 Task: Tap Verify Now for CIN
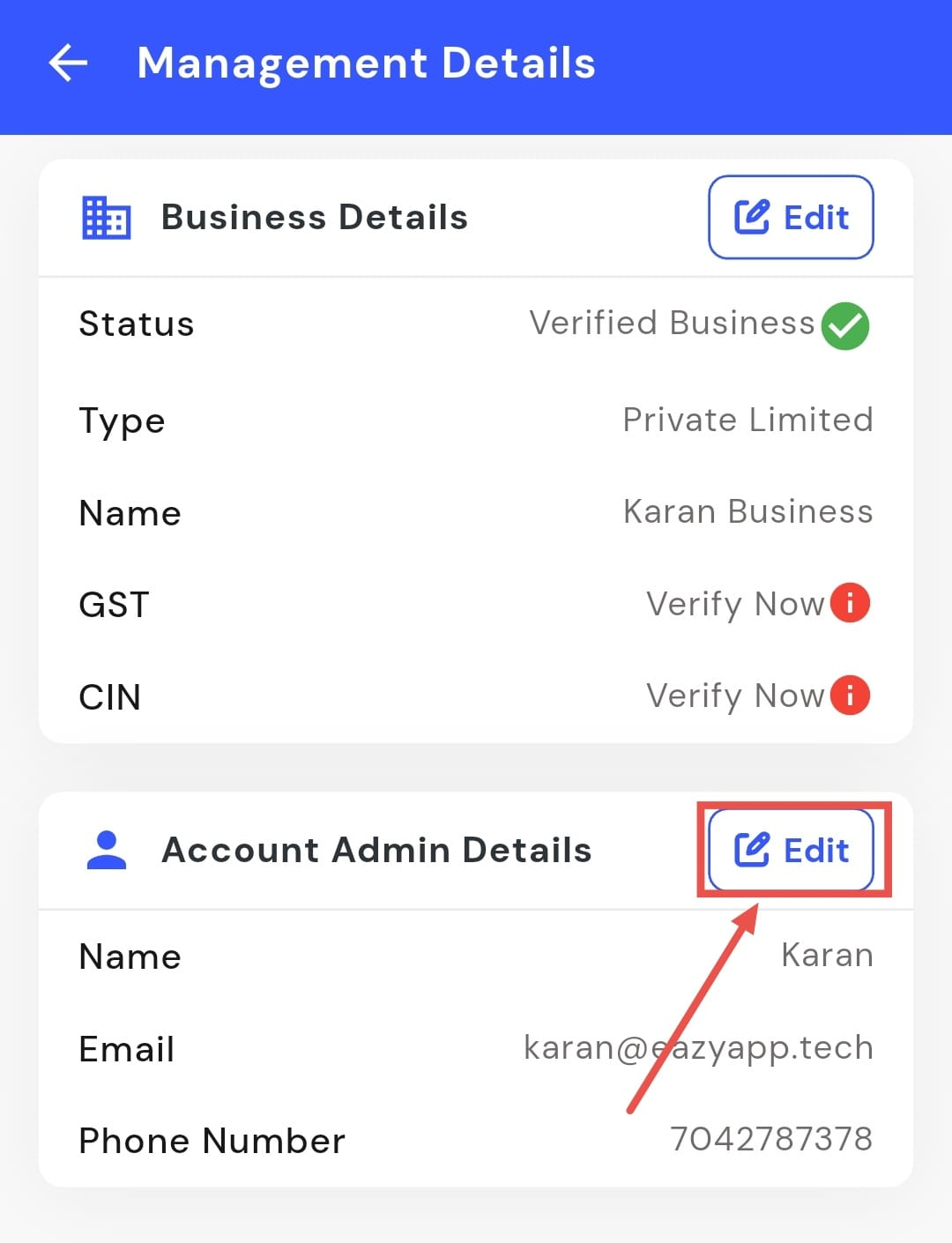click(734, 696)
